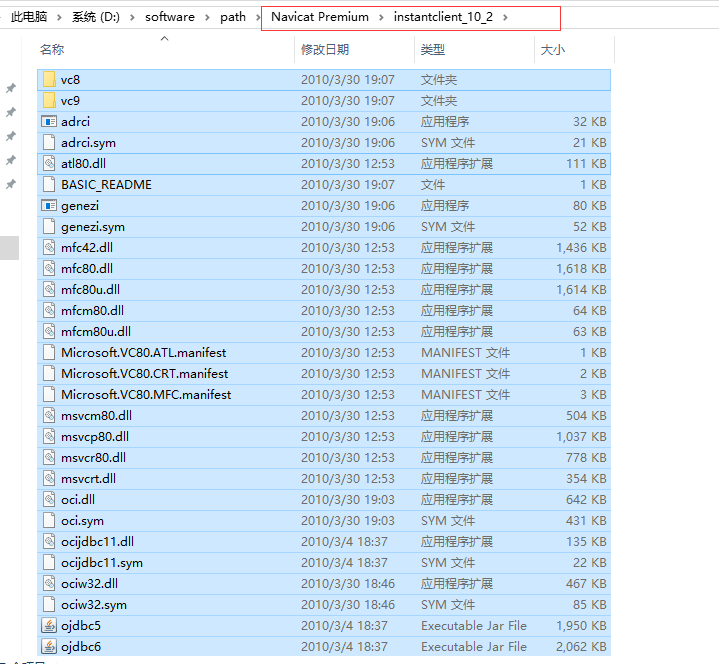
Task: Click the vc9 folder icon
Action: 49,100
